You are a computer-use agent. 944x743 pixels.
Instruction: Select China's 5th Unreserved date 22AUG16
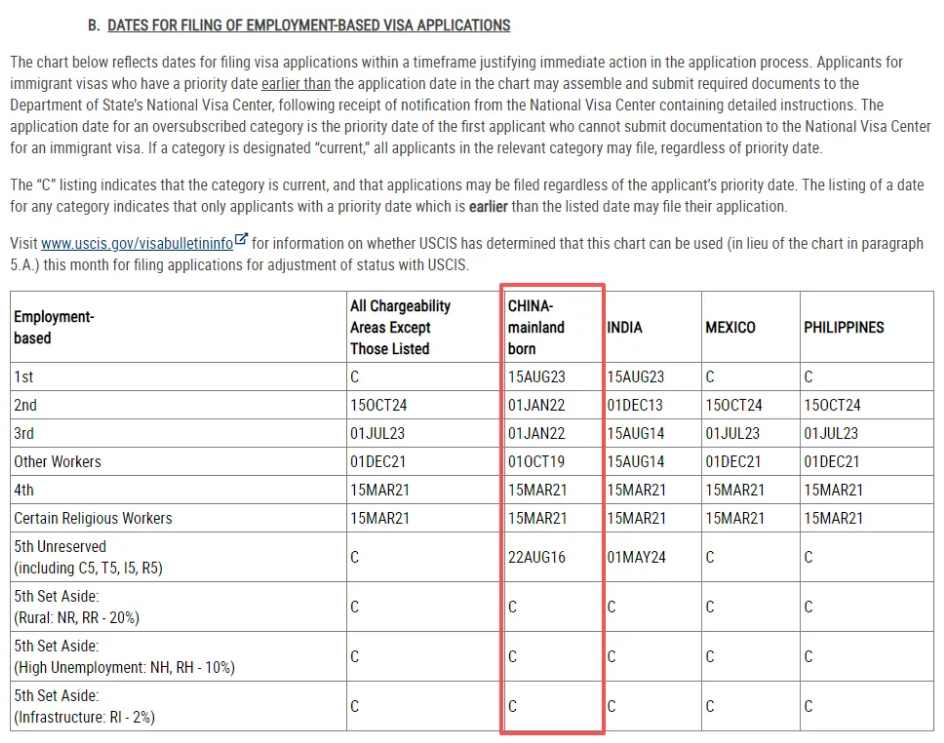click(x=536, y=557)
